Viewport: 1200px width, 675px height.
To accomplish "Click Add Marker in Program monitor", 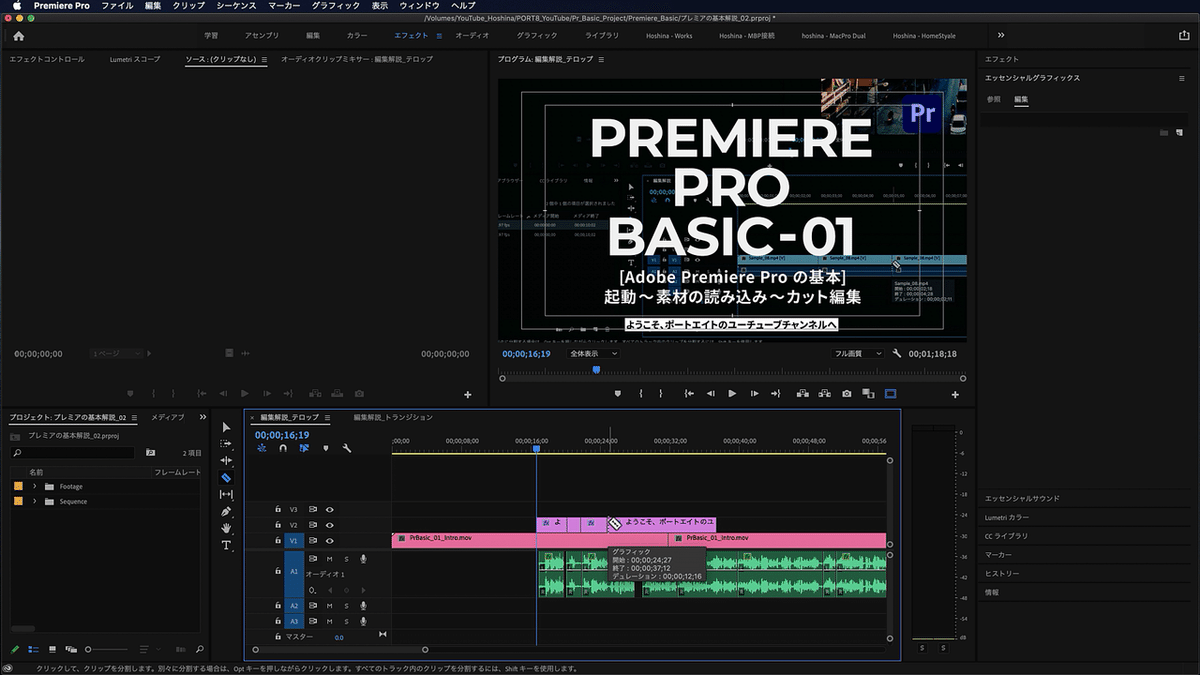I will tap(618, 394).
